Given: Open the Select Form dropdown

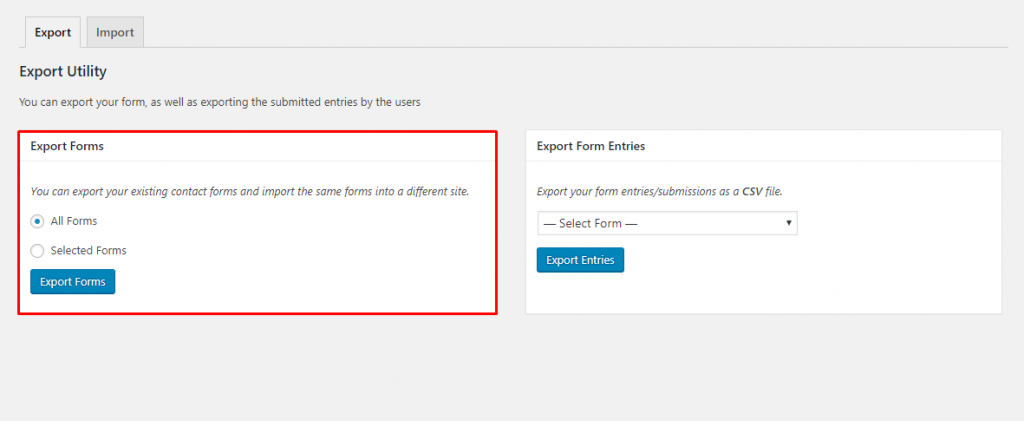Looking at the screenshot, I should tap(667, 223).
